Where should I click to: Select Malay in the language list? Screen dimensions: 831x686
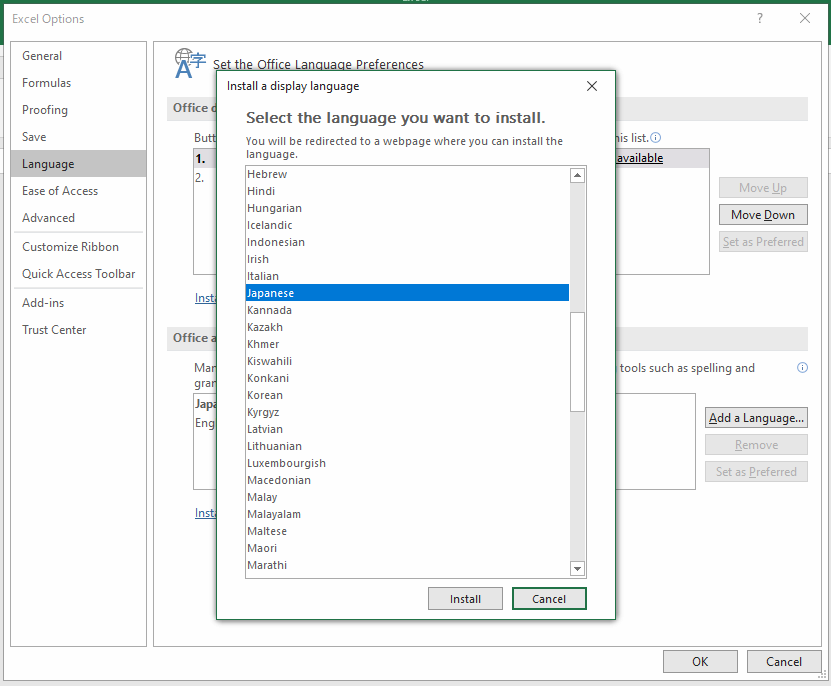[x=407, y=497]
